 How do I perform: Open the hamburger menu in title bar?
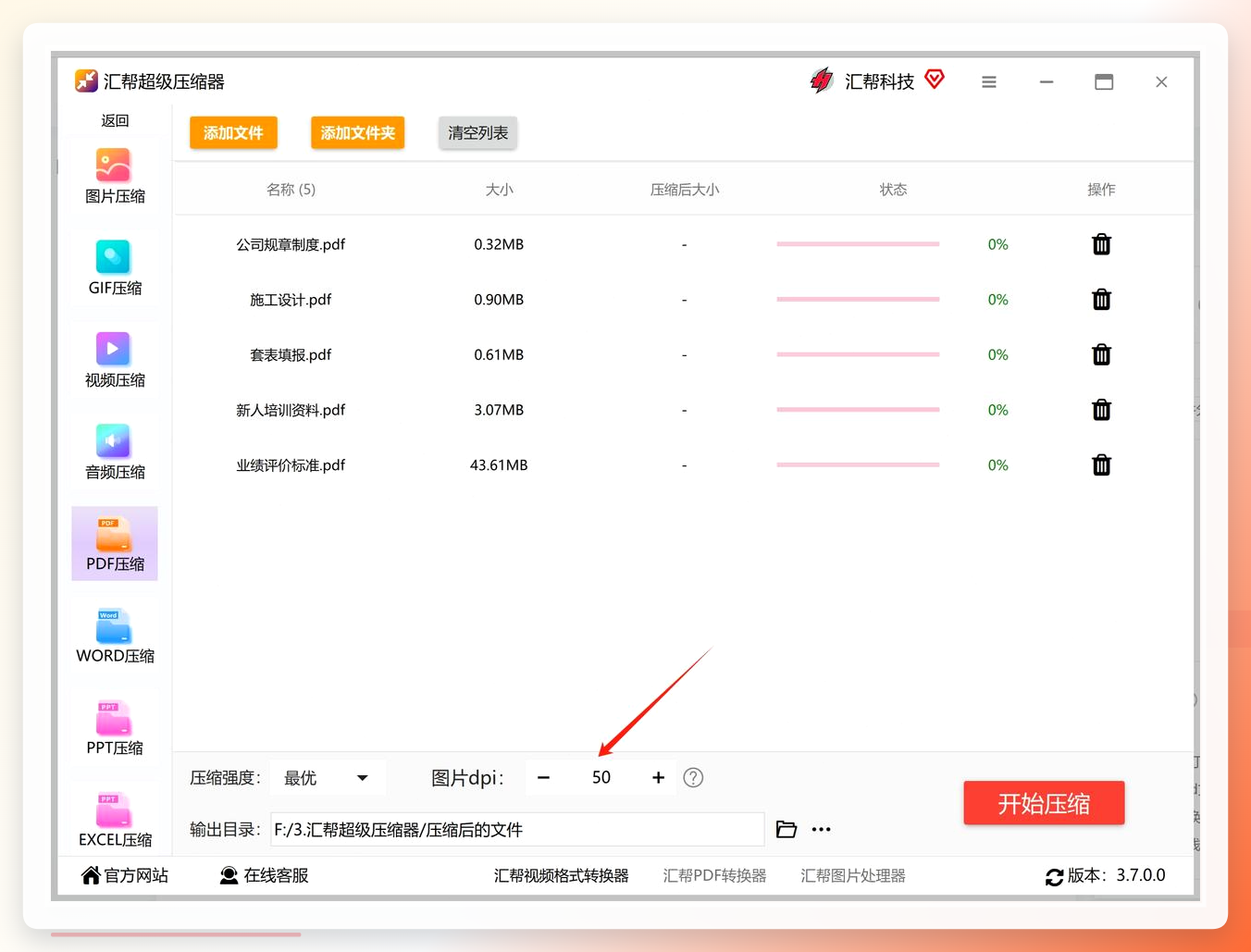989,81
